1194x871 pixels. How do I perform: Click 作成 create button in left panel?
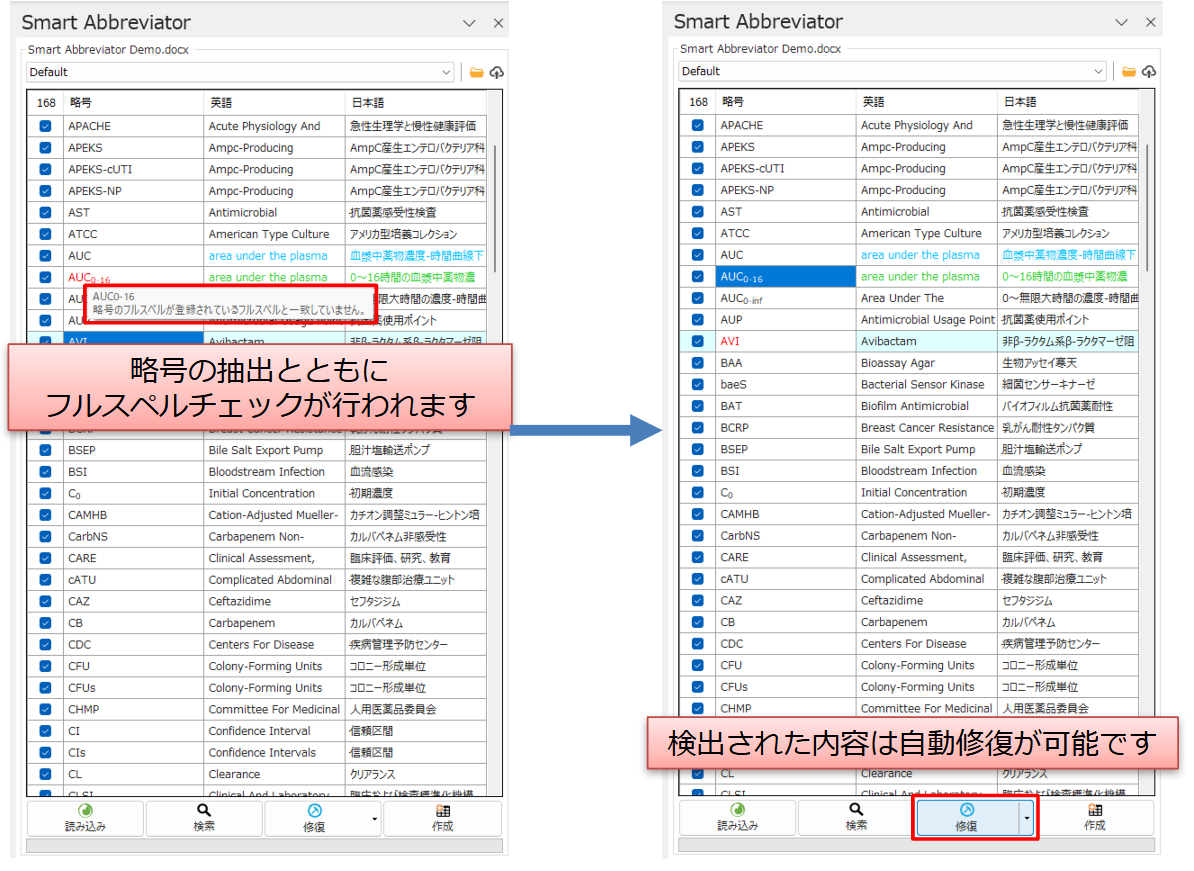442,817
